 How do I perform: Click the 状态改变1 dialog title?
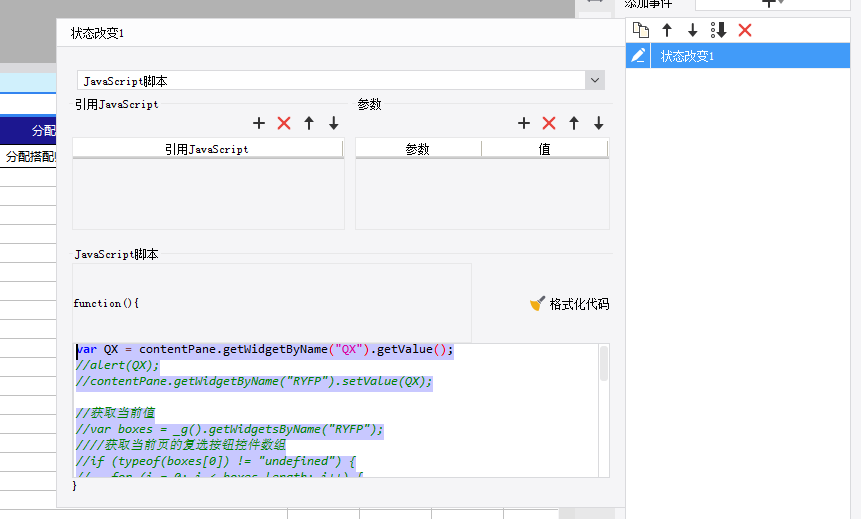tap(97, 33)
